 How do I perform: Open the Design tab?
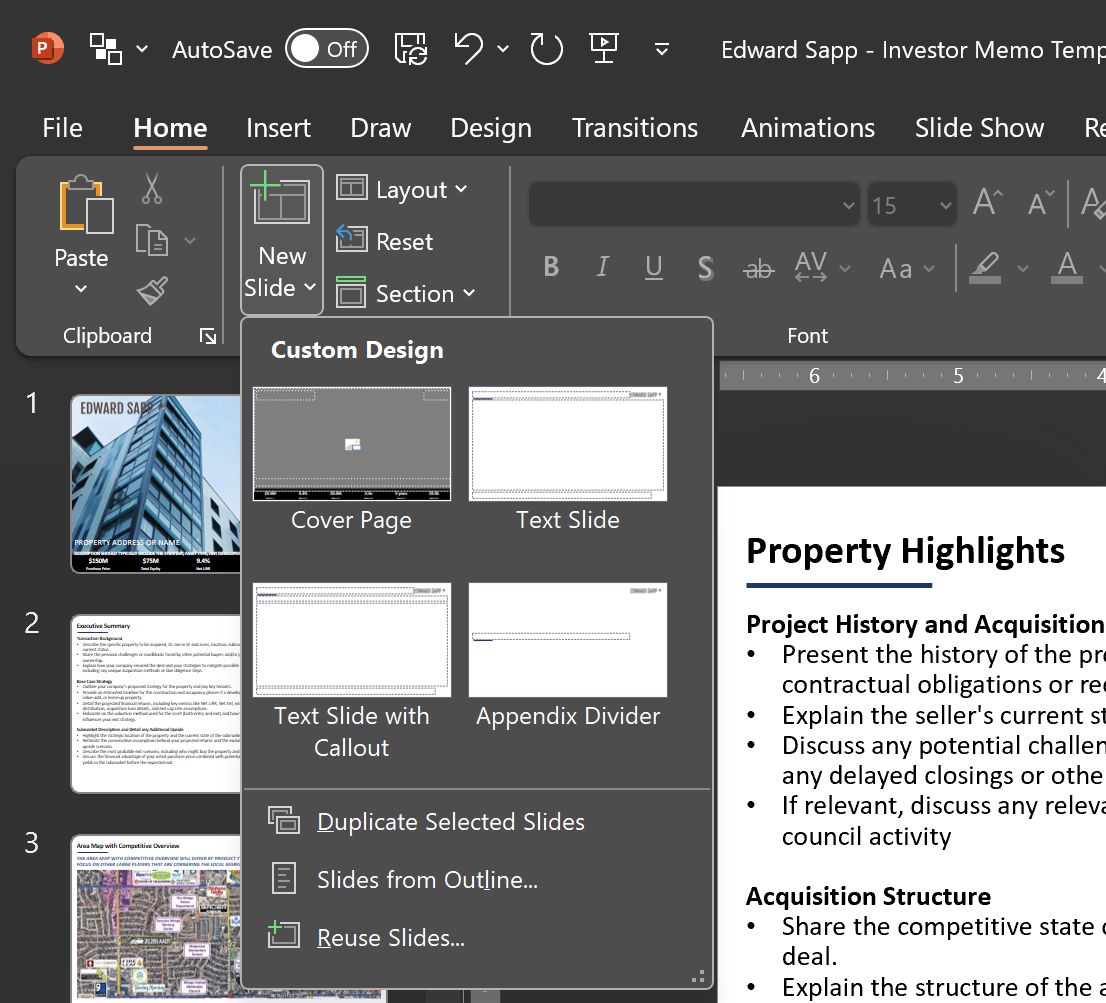pos(490,128)
